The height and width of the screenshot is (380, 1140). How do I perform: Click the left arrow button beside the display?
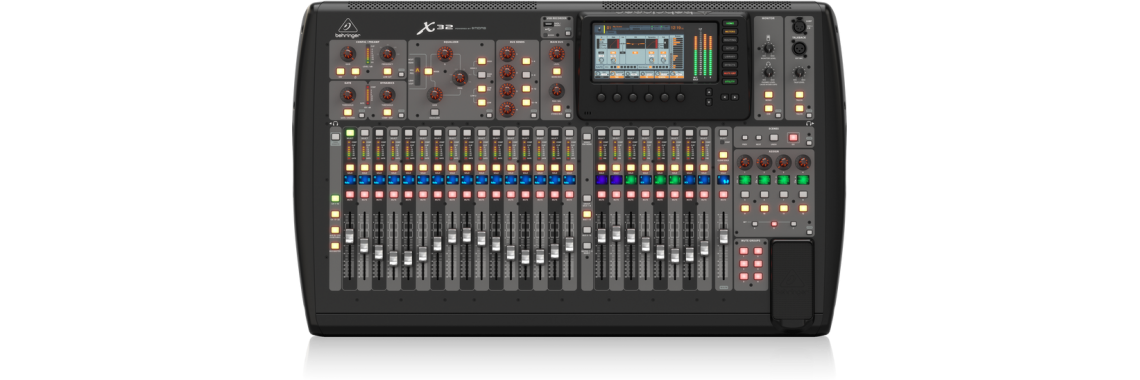(724, 97)
